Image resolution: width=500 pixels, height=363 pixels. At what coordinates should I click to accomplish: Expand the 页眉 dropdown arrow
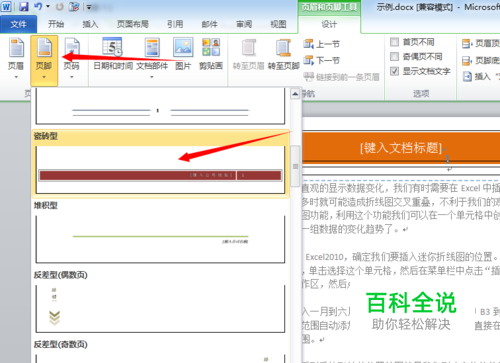pyautogui.click(x=16, y=77)
